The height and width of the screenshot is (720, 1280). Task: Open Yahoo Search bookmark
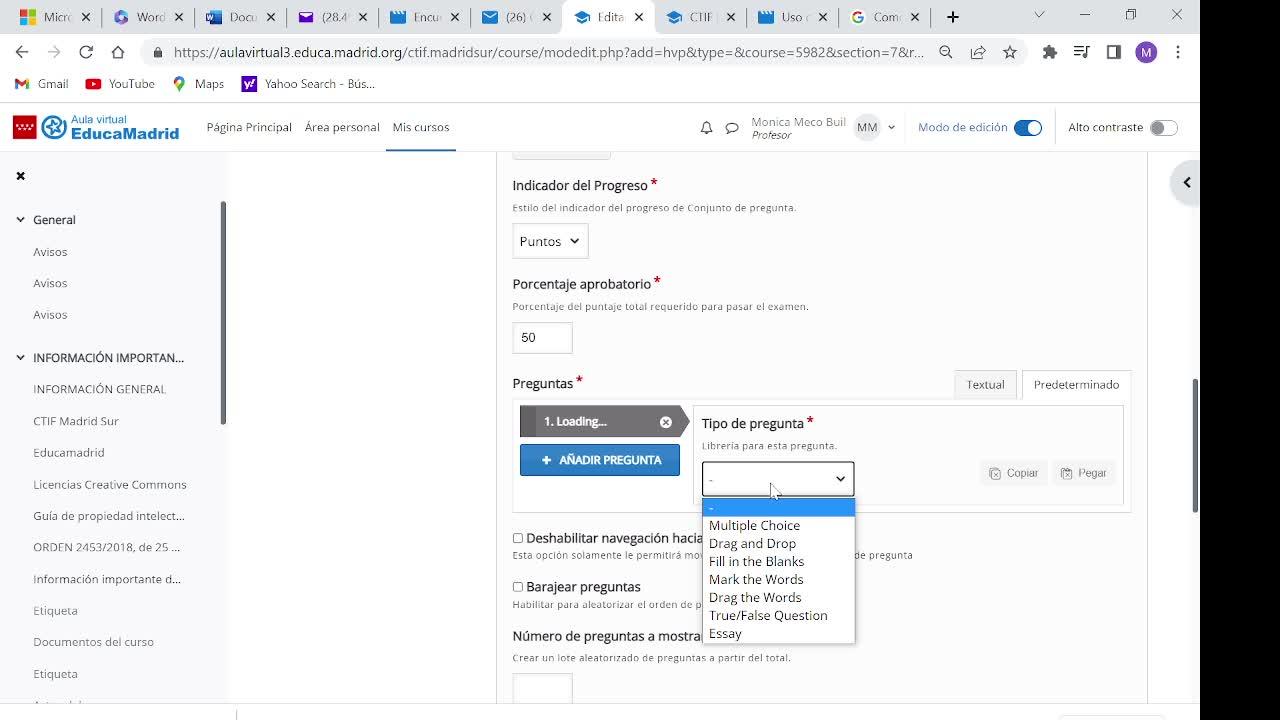click(x=309, y=84)
